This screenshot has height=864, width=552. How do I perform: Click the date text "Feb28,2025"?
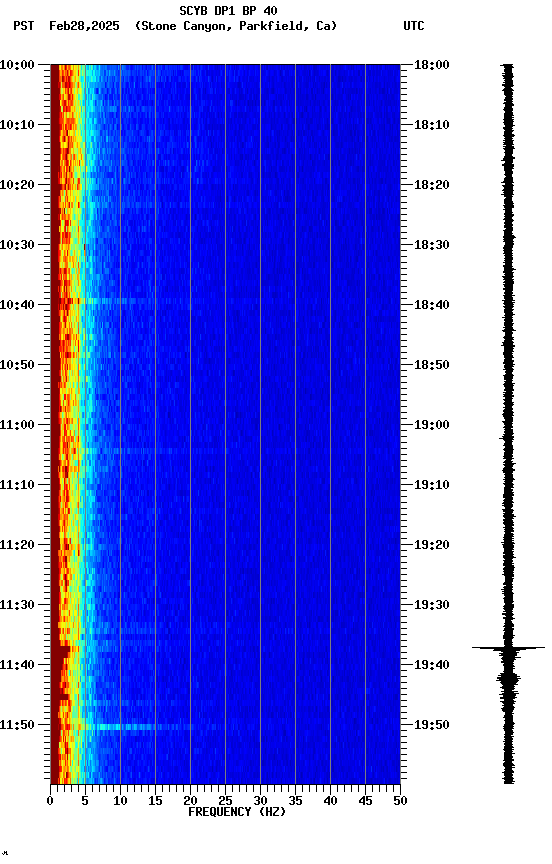coord(84,26)
